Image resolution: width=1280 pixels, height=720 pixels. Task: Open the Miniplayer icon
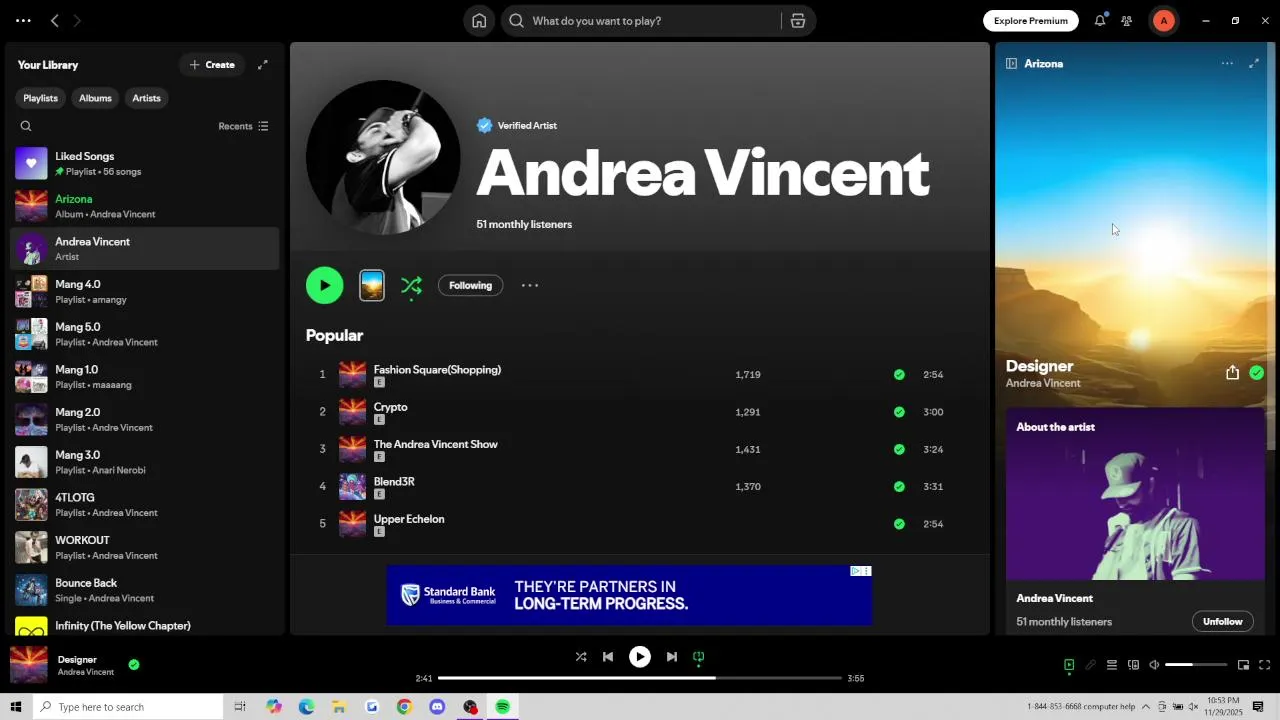1243,665
